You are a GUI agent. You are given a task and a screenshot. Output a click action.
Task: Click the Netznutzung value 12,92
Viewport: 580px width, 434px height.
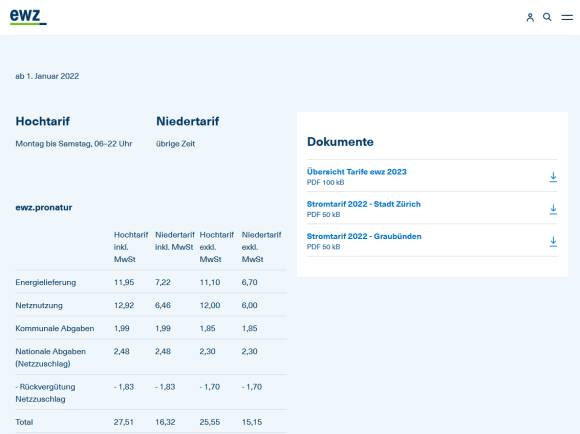point(124,305)
